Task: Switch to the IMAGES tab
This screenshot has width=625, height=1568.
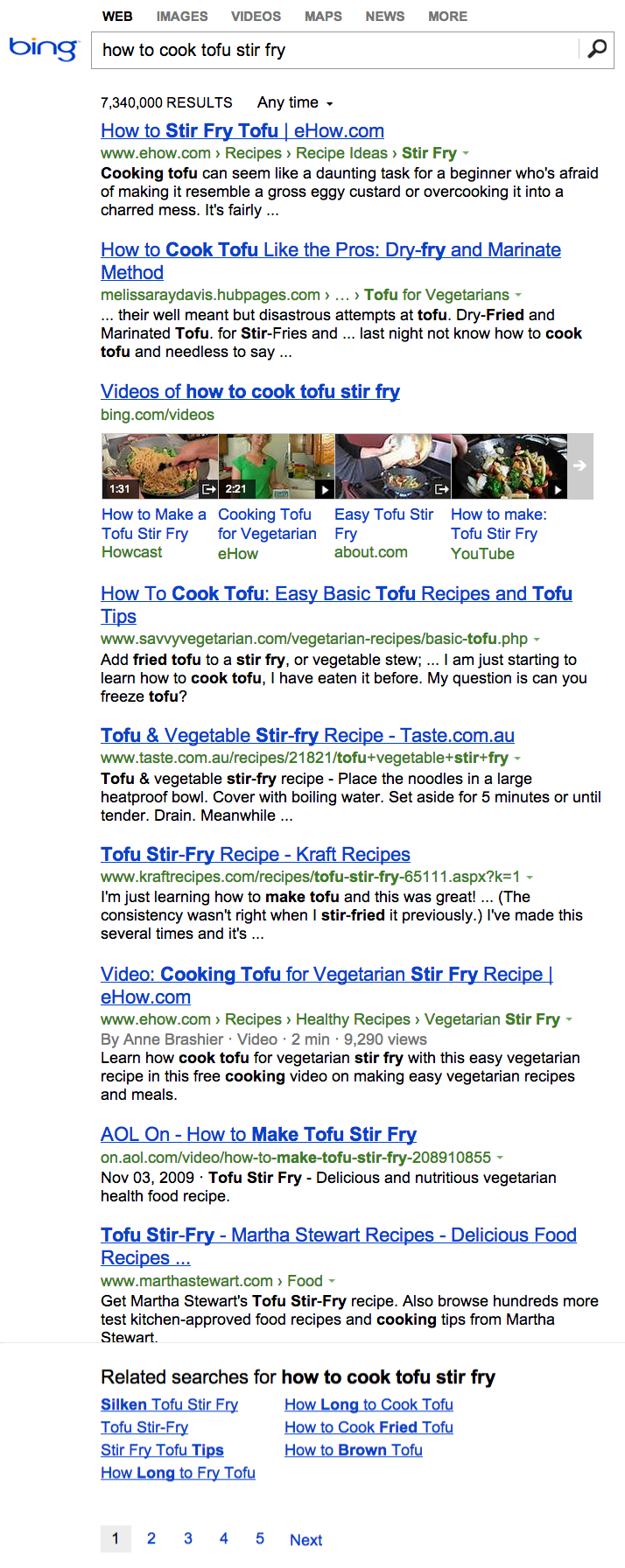Action: (182, 16)
